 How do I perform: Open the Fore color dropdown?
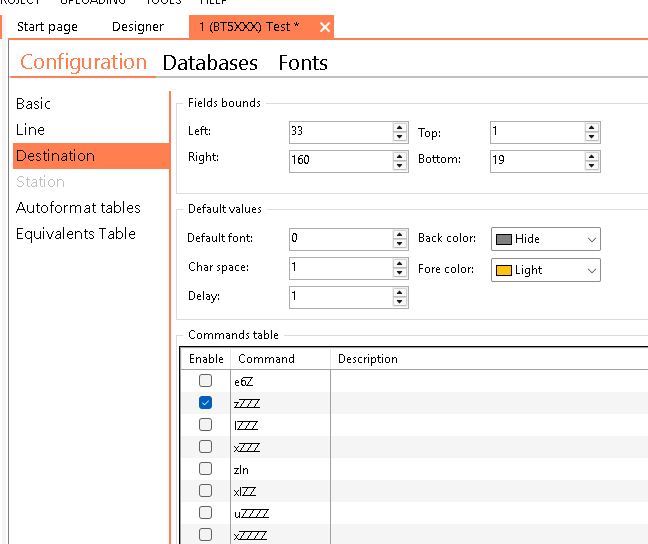(546, 270)
